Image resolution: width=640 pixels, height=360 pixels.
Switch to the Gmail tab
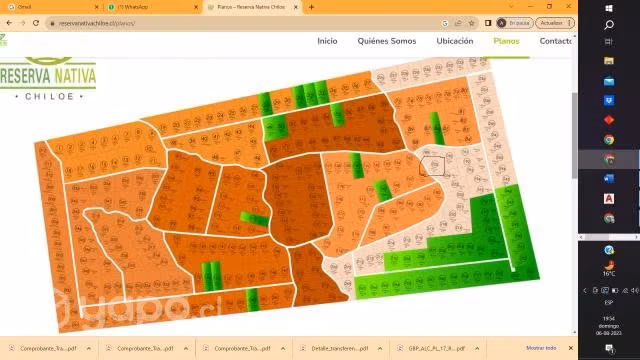[x=51, y=7]
